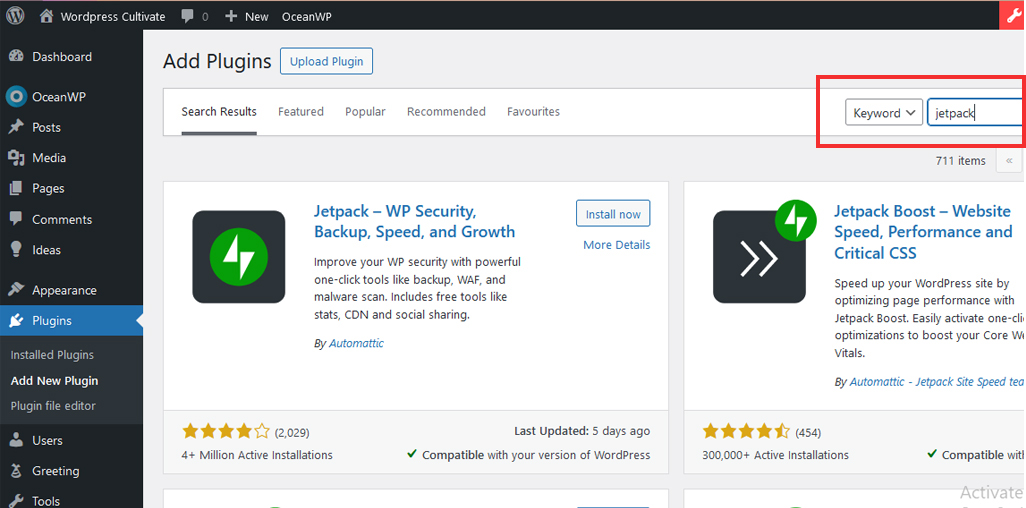Go to Dashboard in the sidebar
This screenshot has width=1026, height=508.
71,57
